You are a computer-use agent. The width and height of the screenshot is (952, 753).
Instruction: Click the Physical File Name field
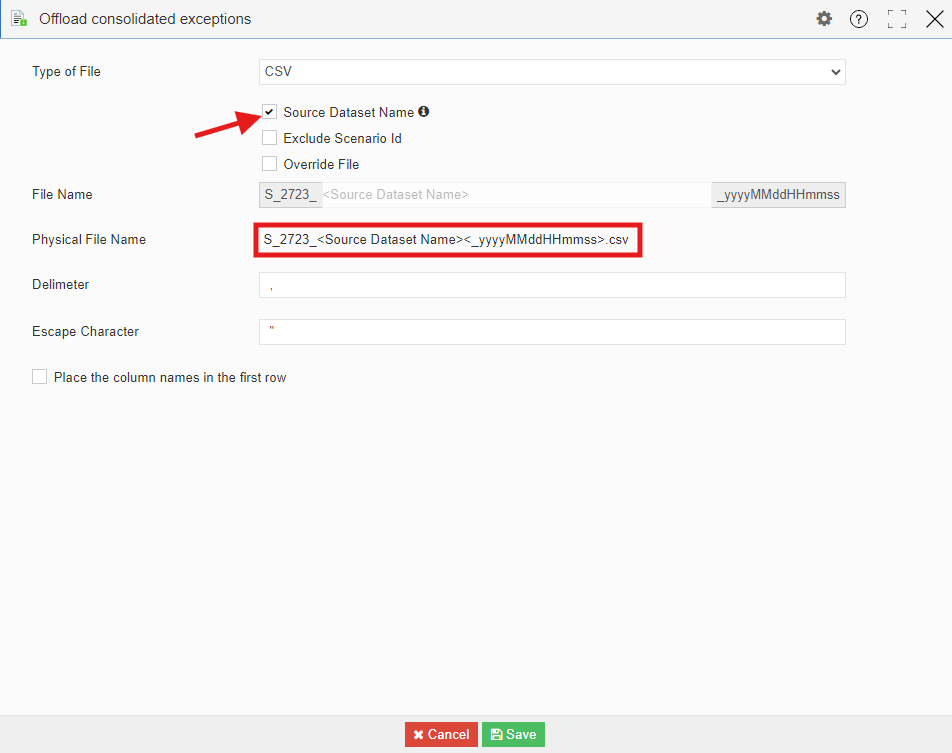(x=447, y=240)
